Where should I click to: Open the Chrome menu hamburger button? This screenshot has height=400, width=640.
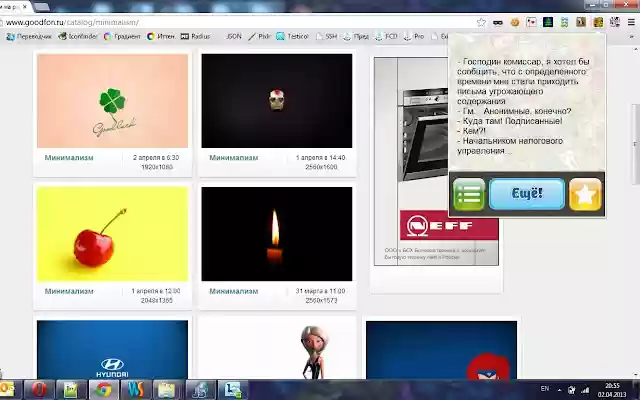[631, 22]
